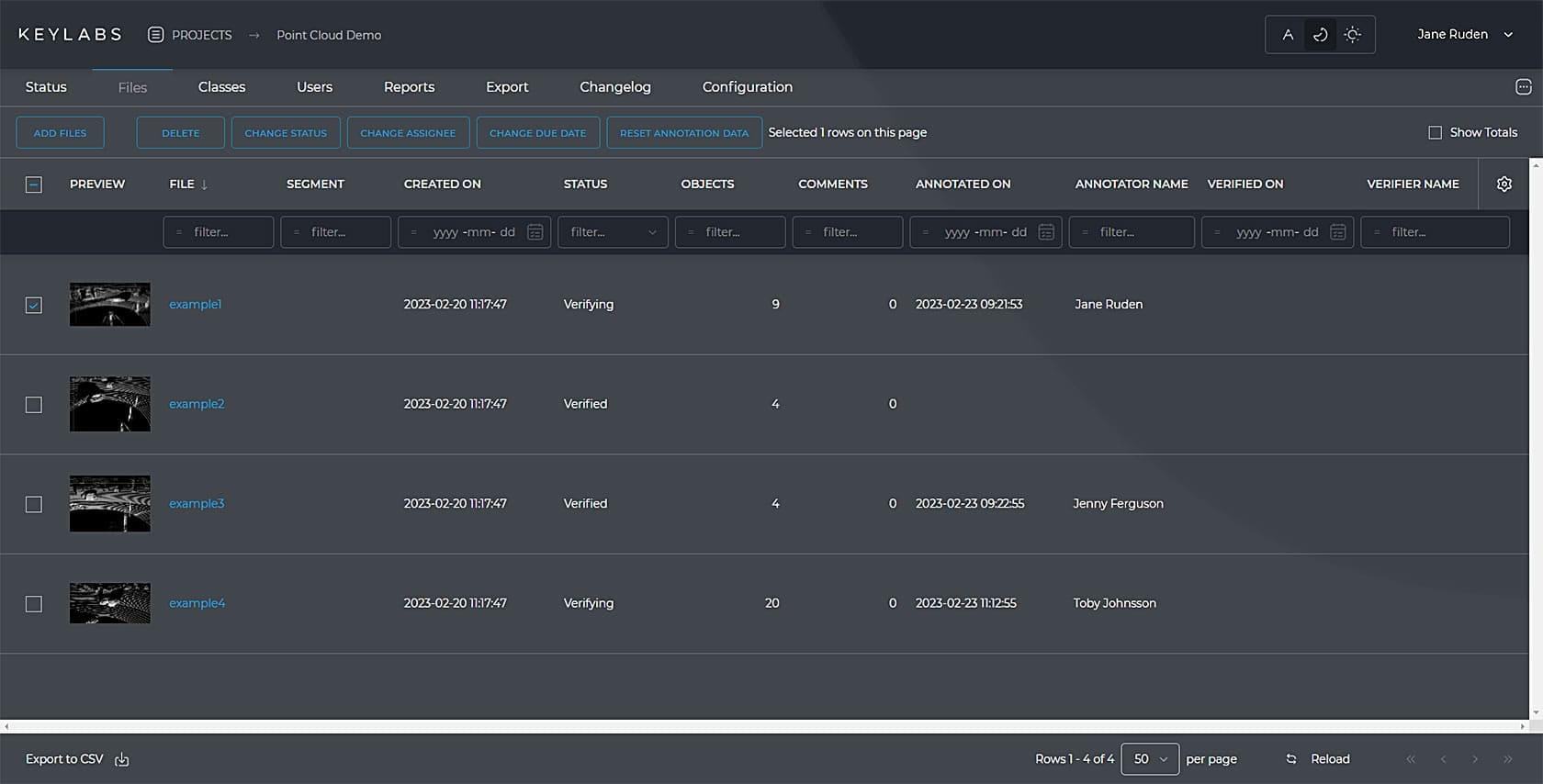Sort by Annotator Name column header
The height and width of the screenshot is (784, 1543).
[x=1132, y=185]
